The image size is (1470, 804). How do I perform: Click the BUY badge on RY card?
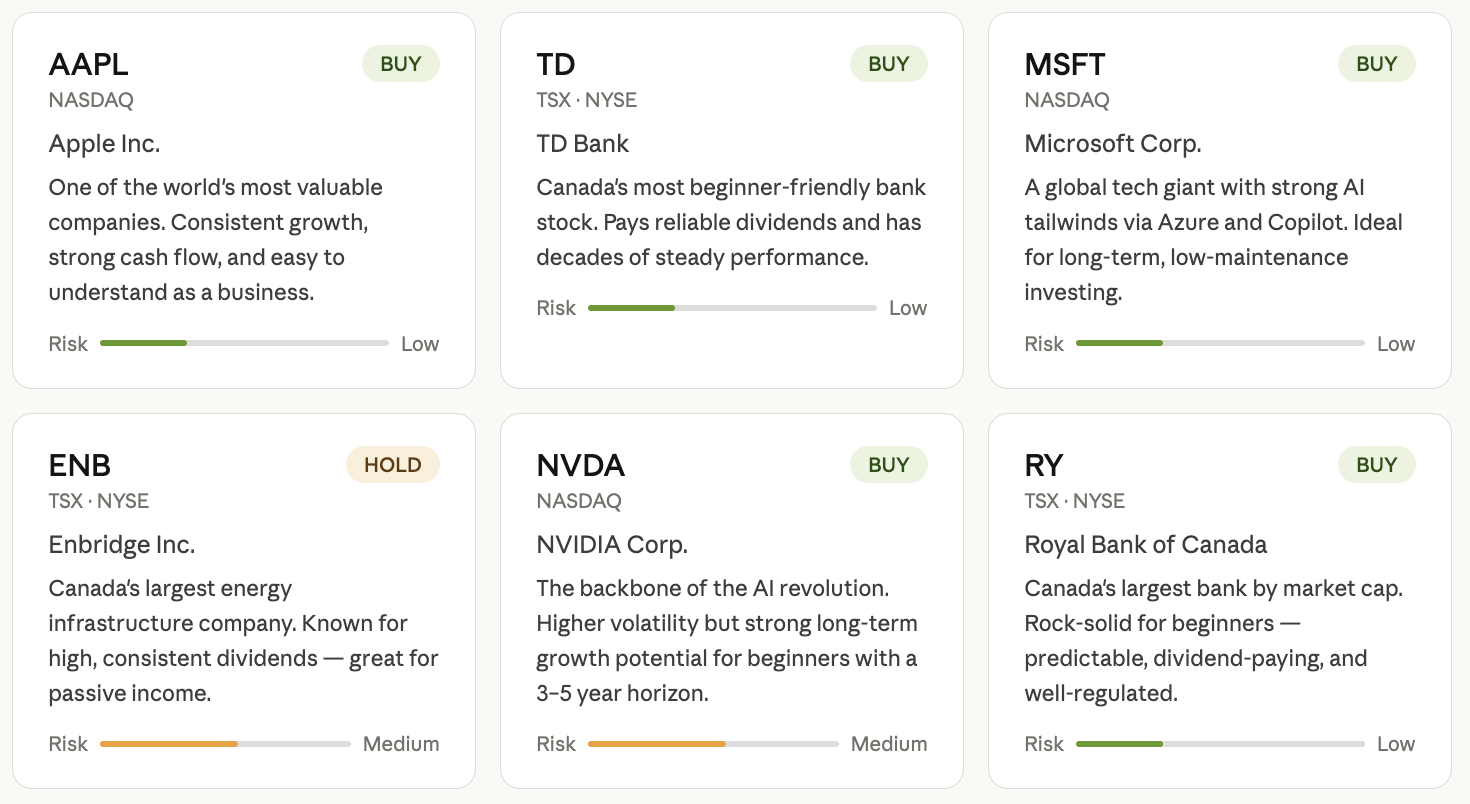click(1376, 465)
